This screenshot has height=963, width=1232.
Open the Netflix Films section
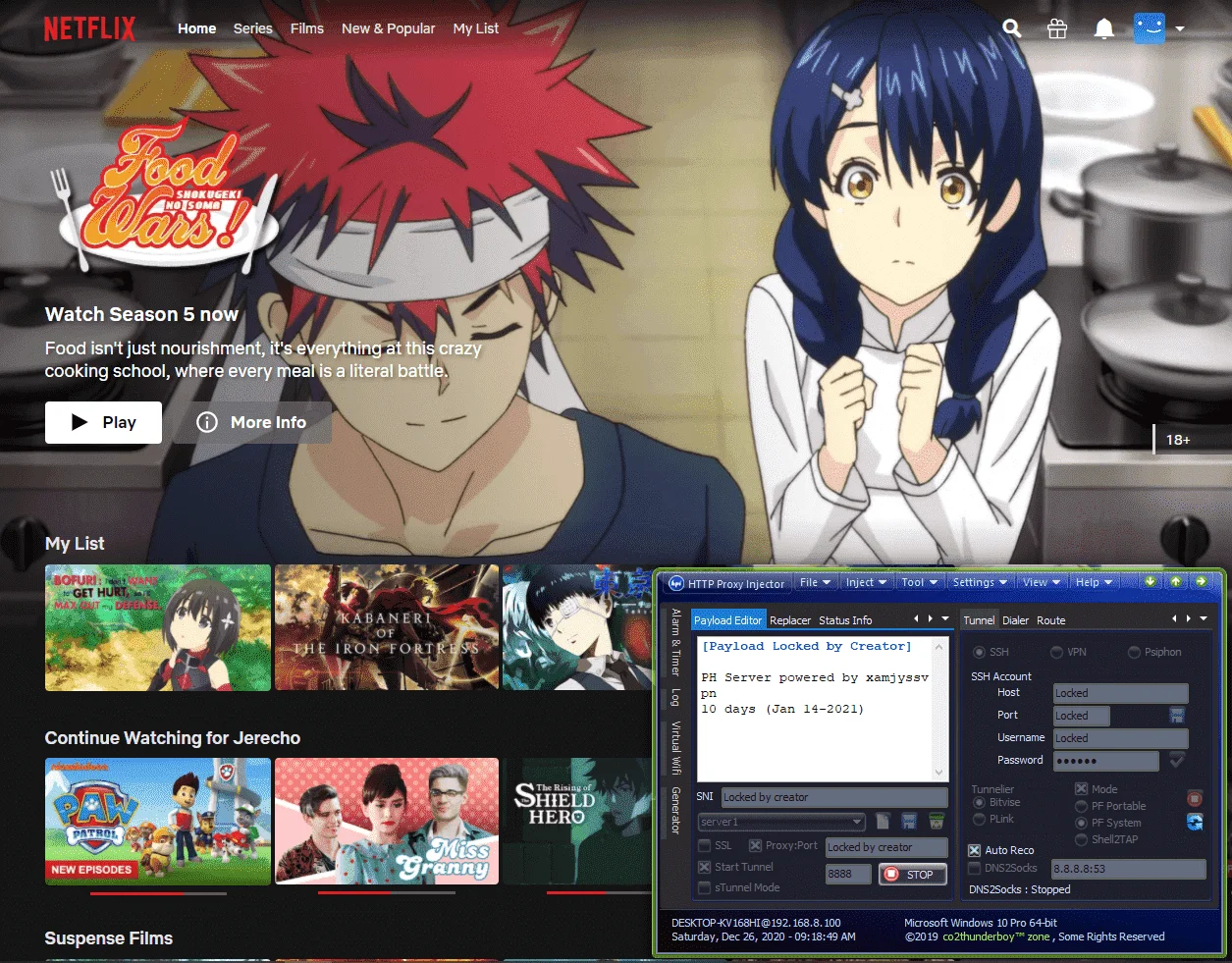[307, 28]
